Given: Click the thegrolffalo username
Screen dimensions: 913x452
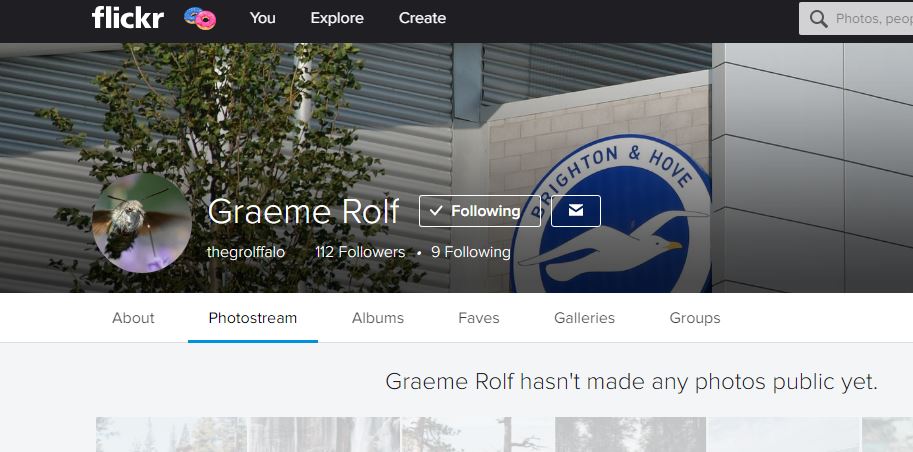Looking at the screenshot, I should click(x=246, y=252).
